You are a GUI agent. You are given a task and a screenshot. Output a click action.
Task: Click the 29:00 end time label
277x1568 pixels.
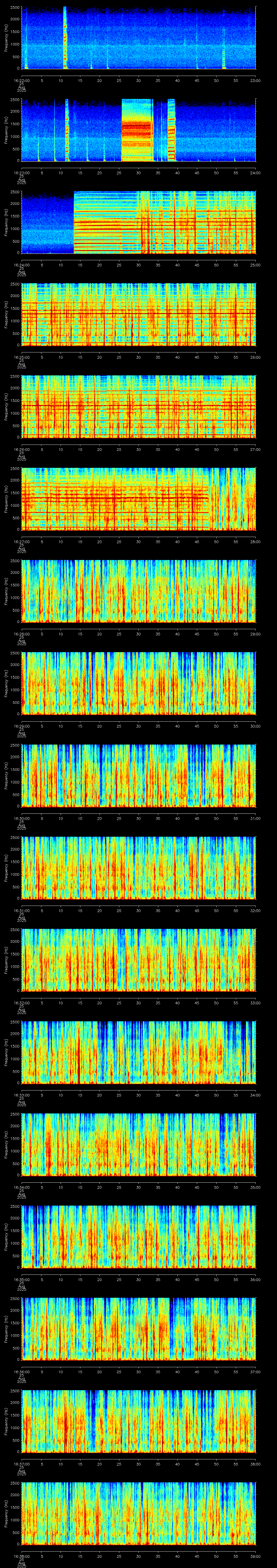[x=255, y=634]
